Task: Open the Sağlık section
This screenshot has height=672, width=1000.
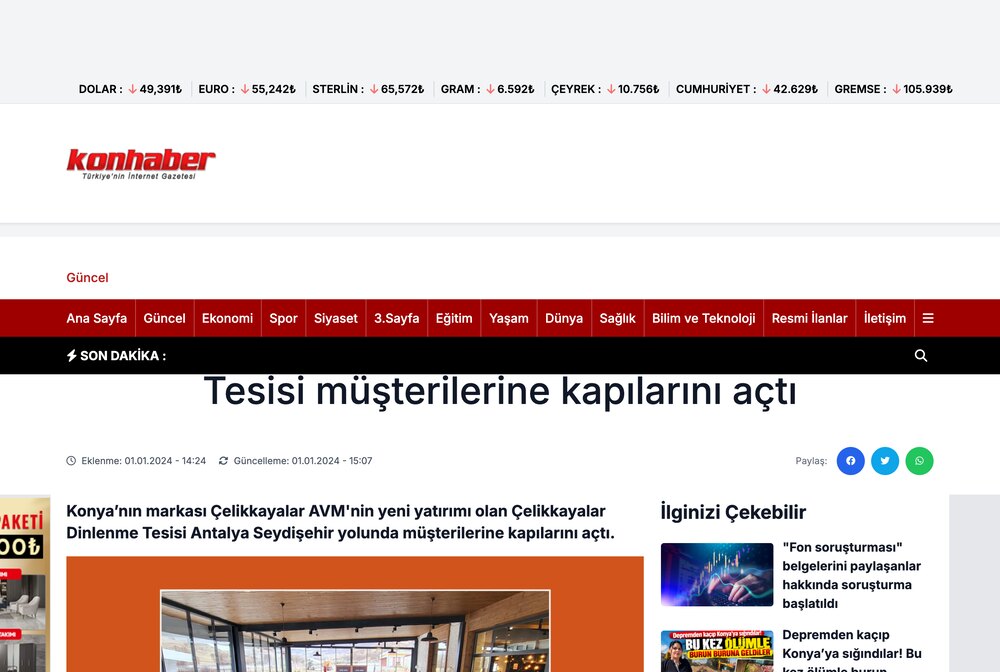Action: click(x=617, y=318)
